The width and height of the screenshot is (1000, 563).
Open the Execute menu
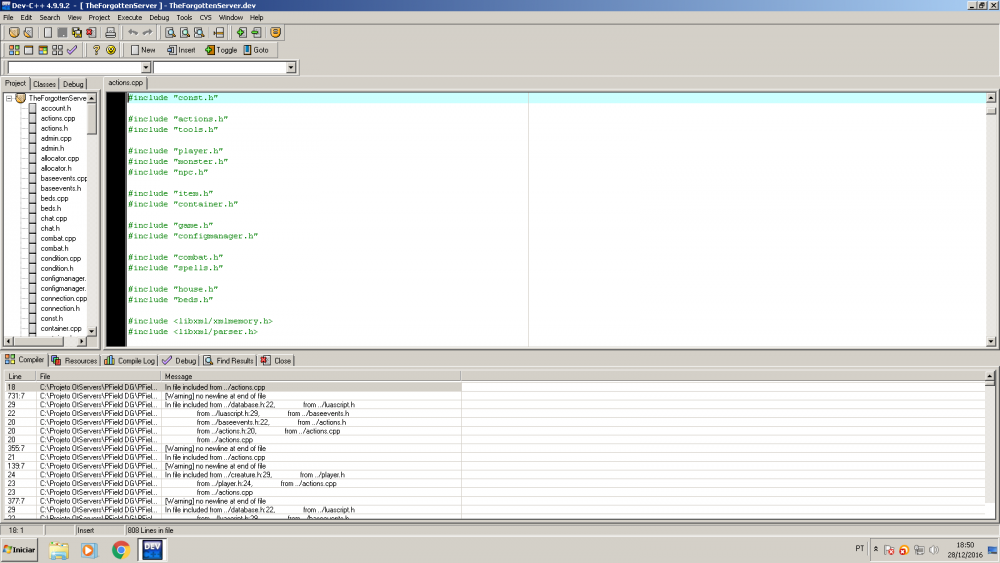[x=129, y=17]
